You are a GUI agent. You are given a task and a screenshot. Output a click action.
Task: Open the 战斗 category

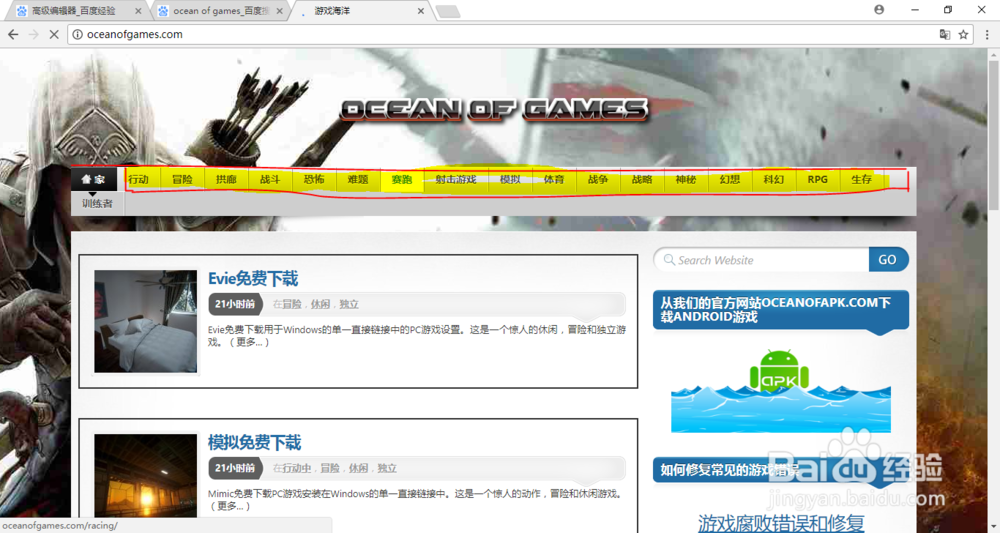tap(270, 180)
